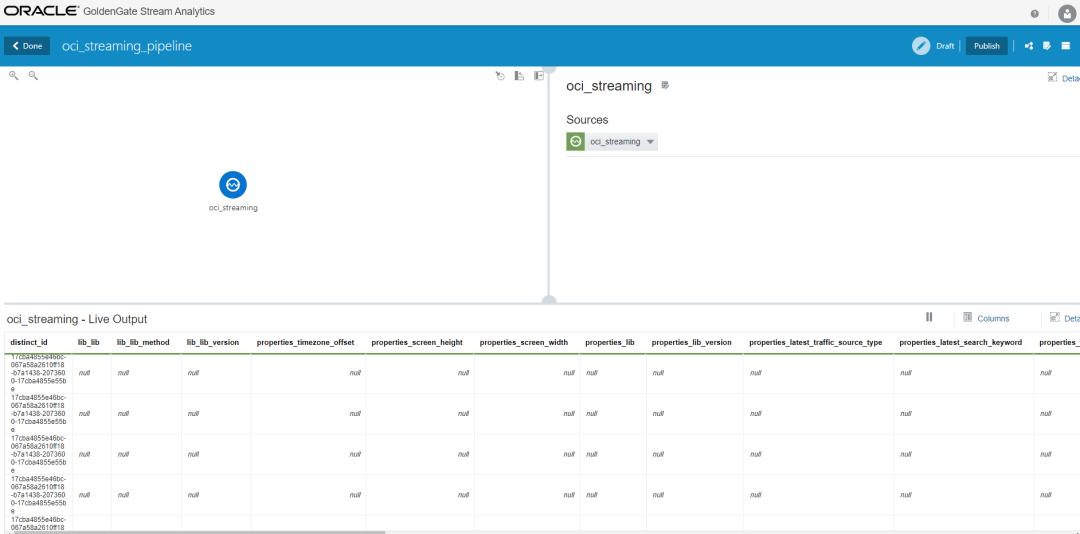Open the pipeline topology share icon
Screen dimensions: 1080x534
click(1029, 46)
